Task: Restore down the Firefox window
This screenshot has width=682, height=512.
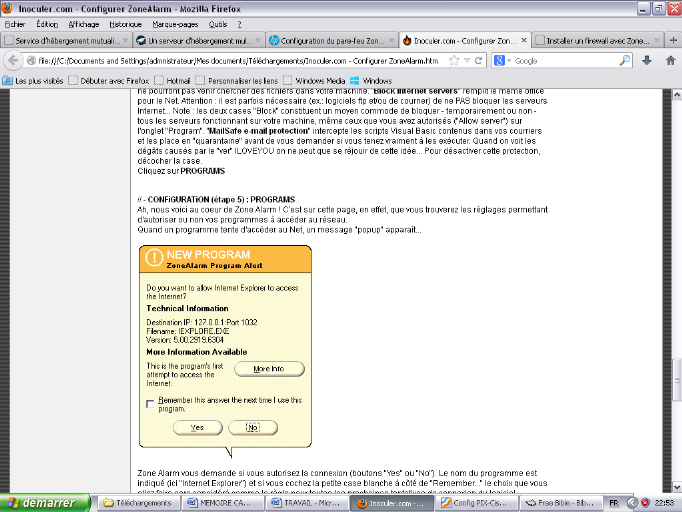Action: [x=659, y=9]
